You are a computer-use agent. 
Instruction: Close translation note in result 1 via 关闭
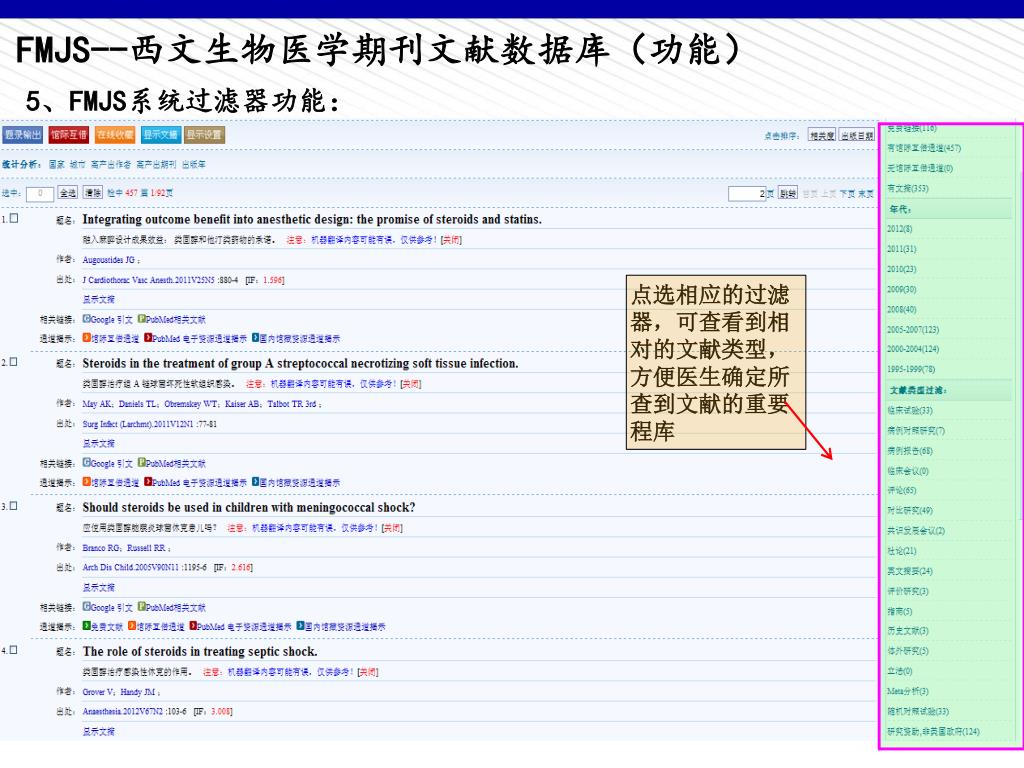(451, 240)
